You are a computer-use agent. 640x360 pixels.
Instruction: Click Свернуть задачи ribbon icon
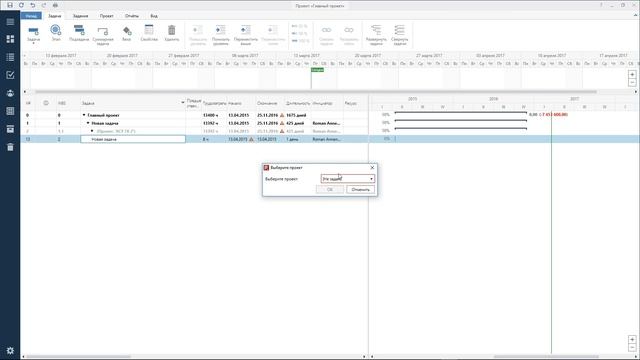[399, 35]
